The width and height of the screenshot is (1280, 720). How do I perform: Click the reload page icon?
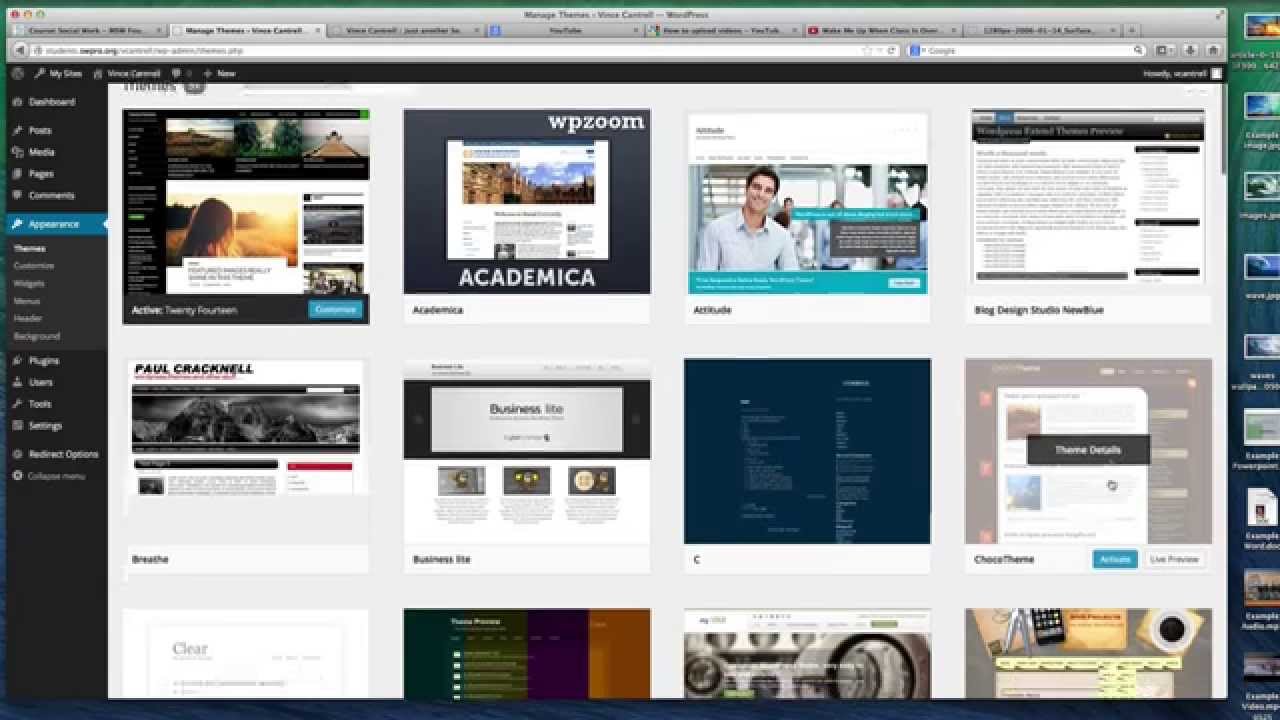892,50
